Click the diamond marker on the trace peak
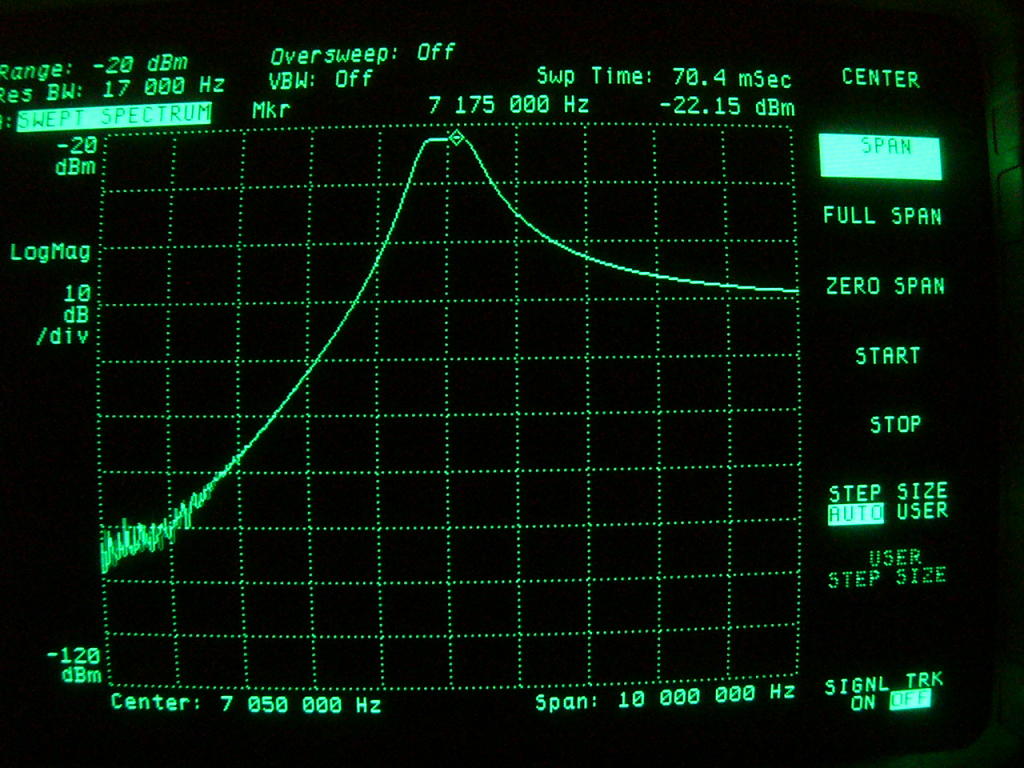Viewport: 1024px width, 768px height. pos(457,138)
